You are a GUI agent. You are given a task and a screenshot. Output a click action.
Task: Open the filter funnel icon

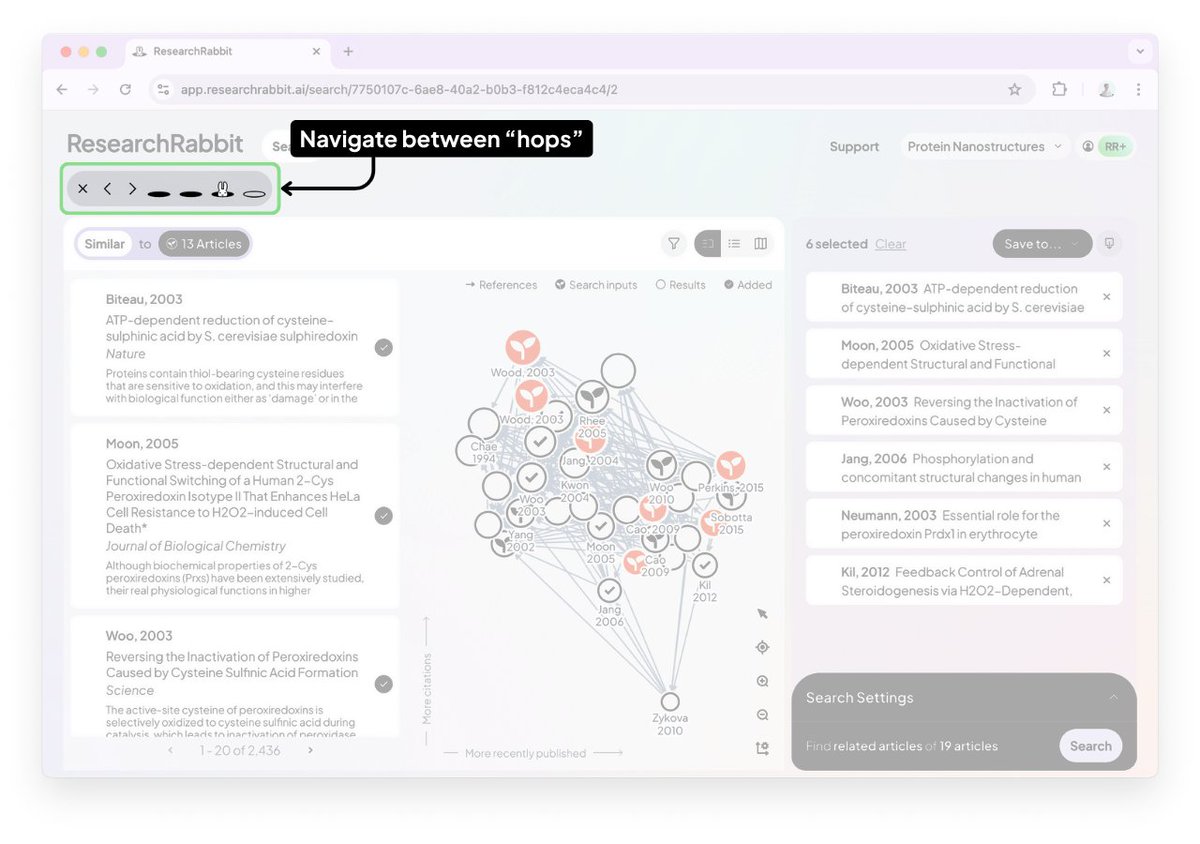[x=674, y=243]
